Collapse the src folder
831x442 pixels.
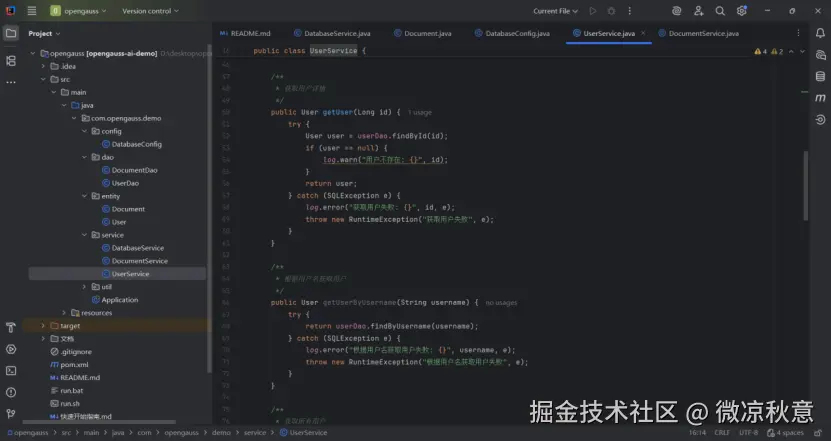pyautogui.click(x=43, y=79)
